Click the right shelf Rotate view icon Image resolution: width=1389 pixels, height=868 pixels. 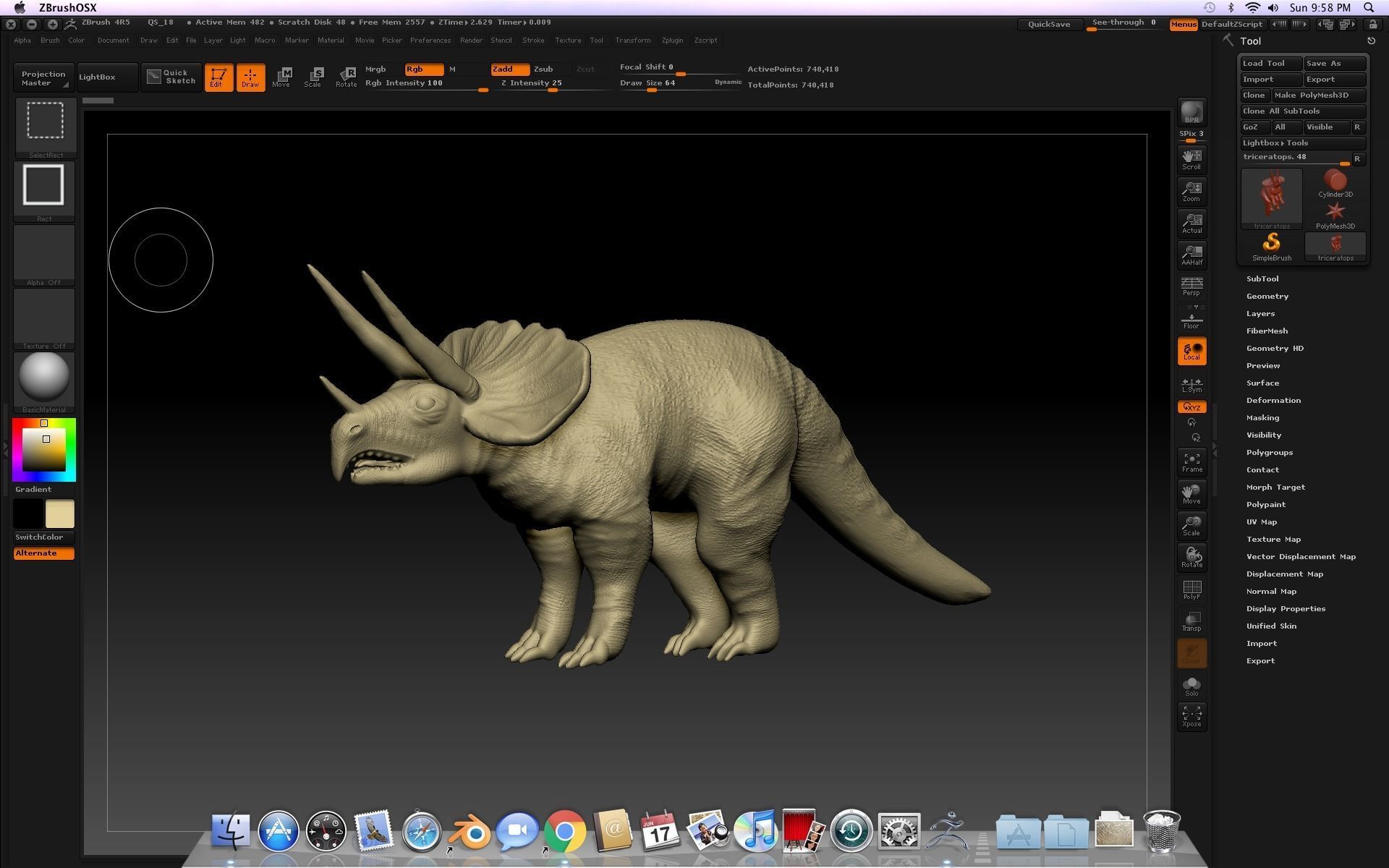pos(1192,557)
